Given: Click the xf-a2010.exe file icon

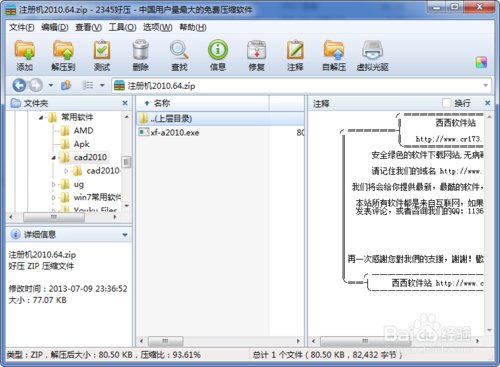Looking at the screenshot, I should point(144,132).
